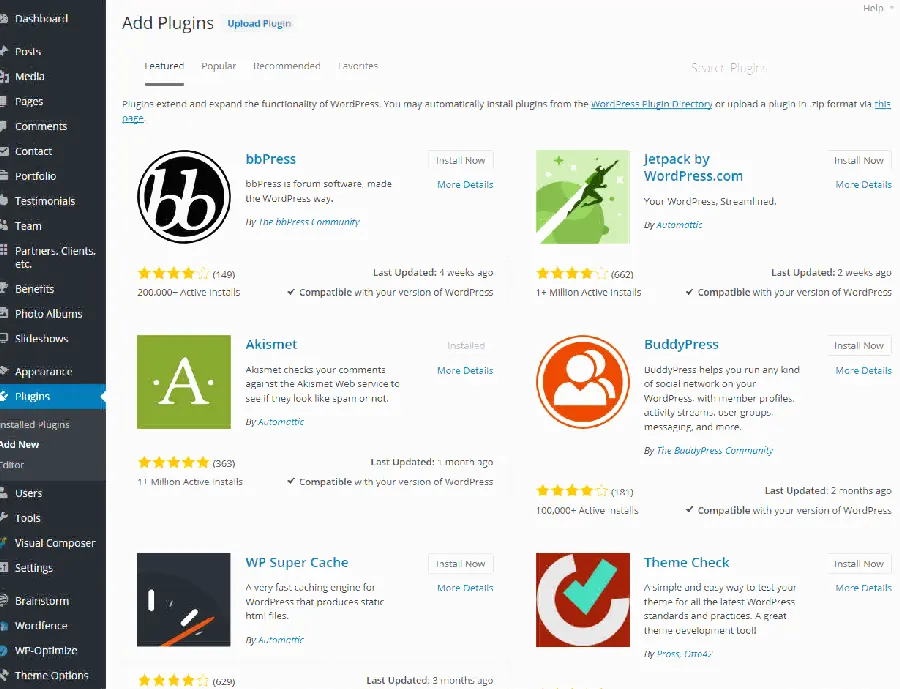The image size is (900, 689).
Task: Expand the Help dropdown
Action: (878, 7)
